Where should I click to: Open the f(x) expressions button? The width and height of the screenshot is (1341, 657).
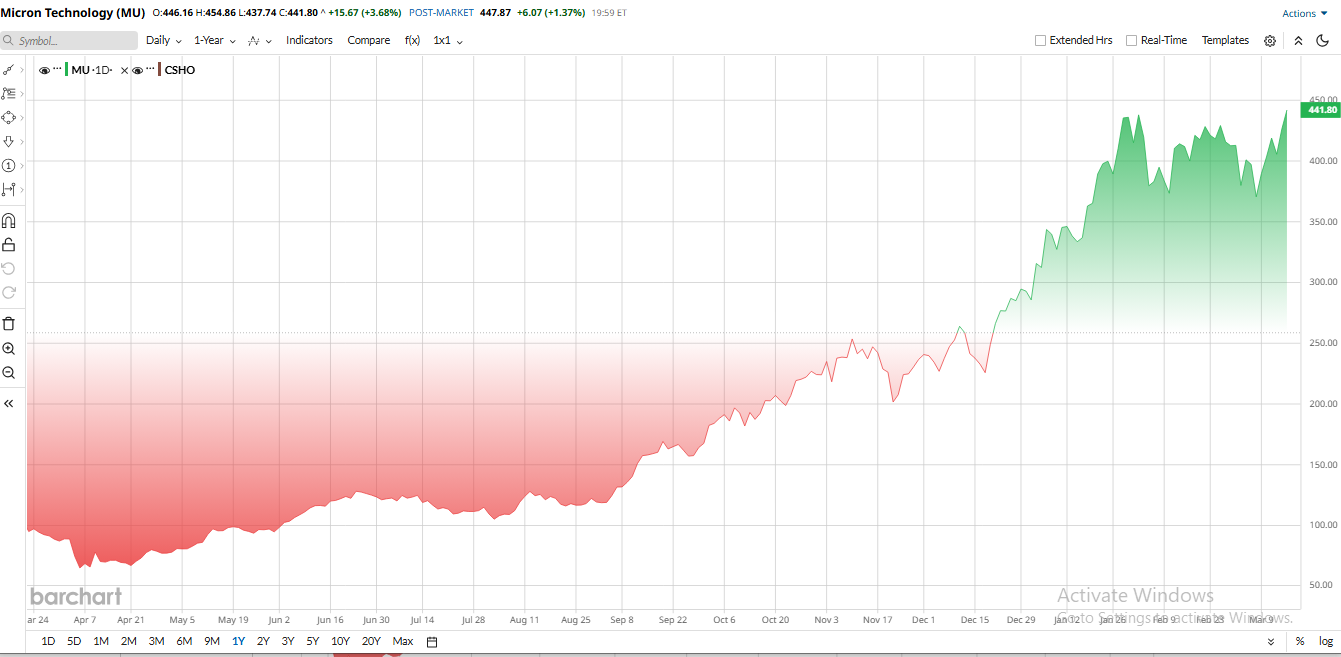412,40
